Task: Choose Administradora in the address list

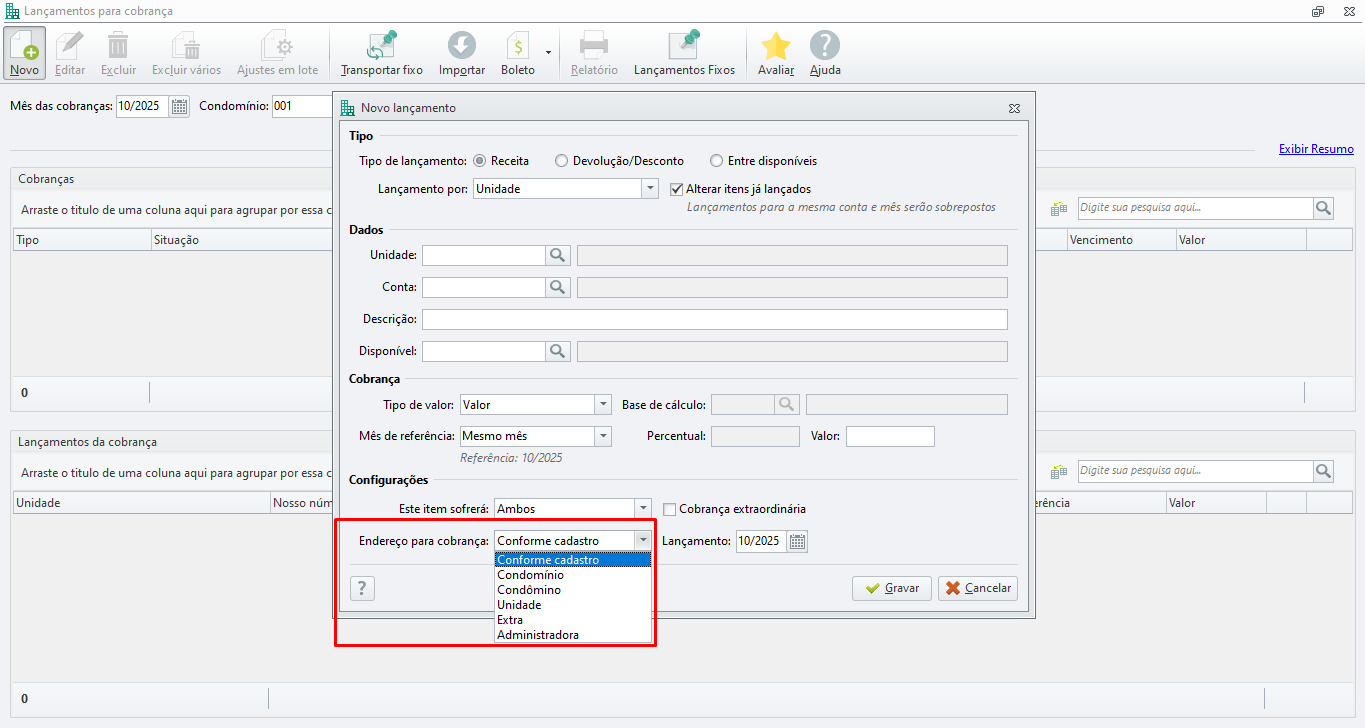Action: tap(538, 635)
